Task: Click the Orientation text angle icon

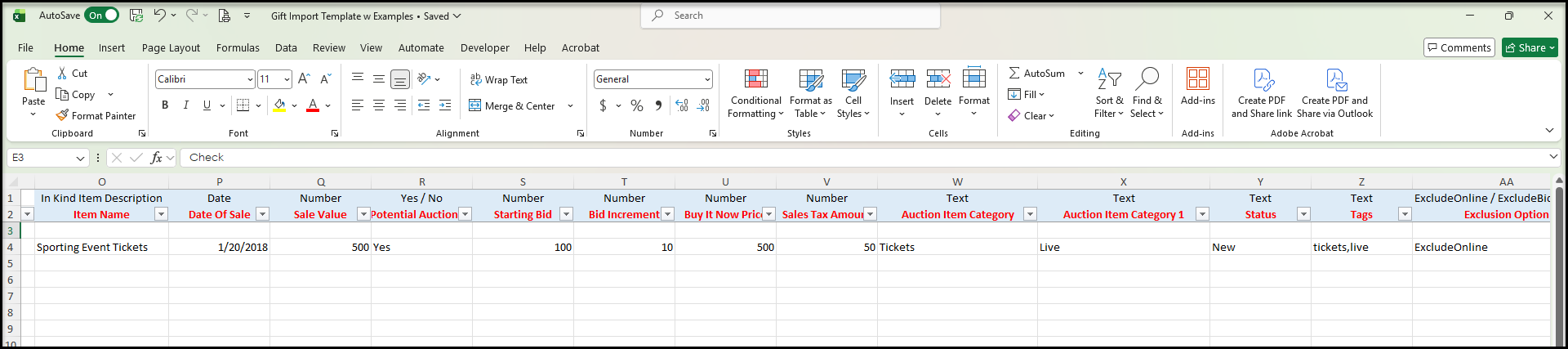Action: pos(424,78)
